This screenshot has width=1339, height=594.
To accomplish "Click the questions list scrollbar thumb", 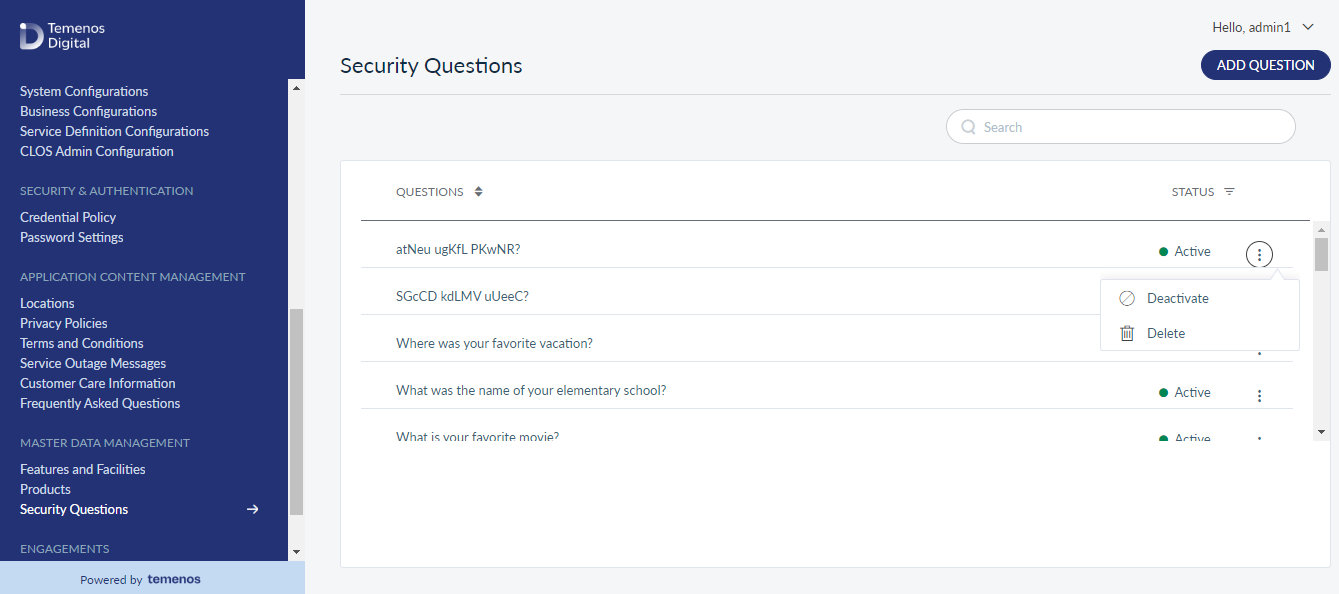I will click(x=1321, y=254).
